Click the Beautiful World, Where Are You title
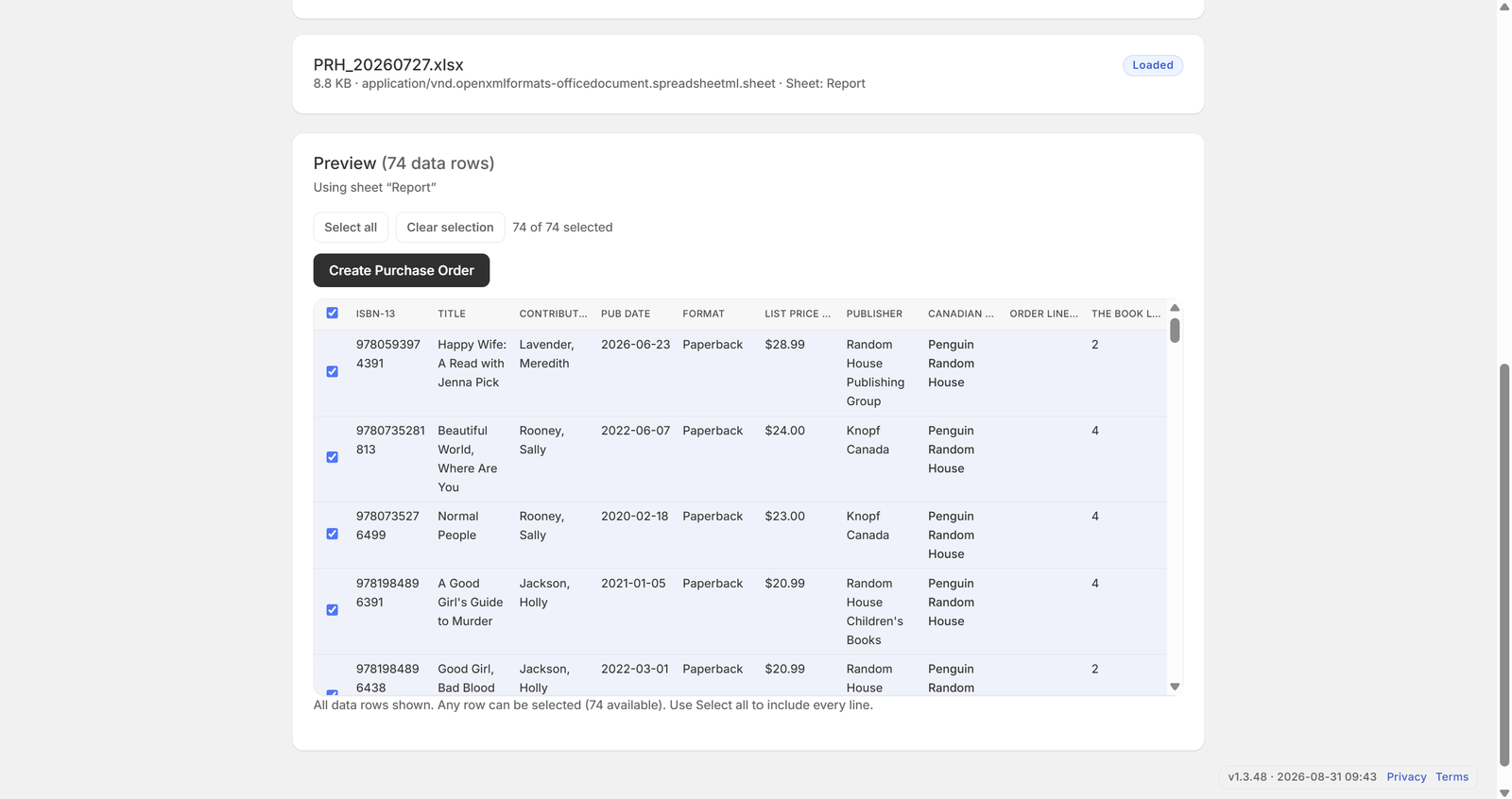The height and width of the screenshot is (799, 1512). (x=467, y=459)
